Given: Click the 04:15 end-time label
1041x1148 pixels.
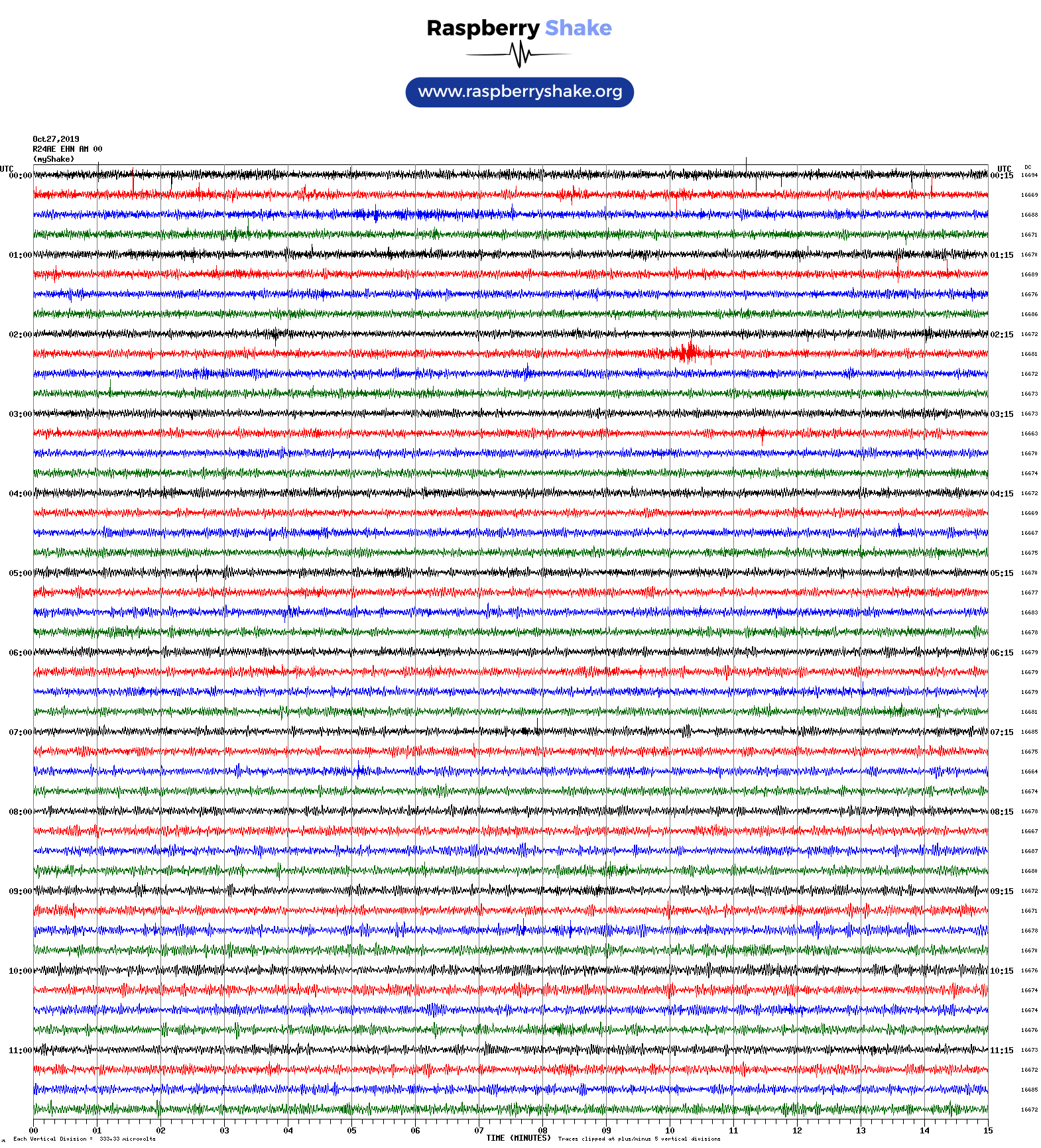Looking at the screenshot, I should pyautogui.click(x=1002, y=494).
